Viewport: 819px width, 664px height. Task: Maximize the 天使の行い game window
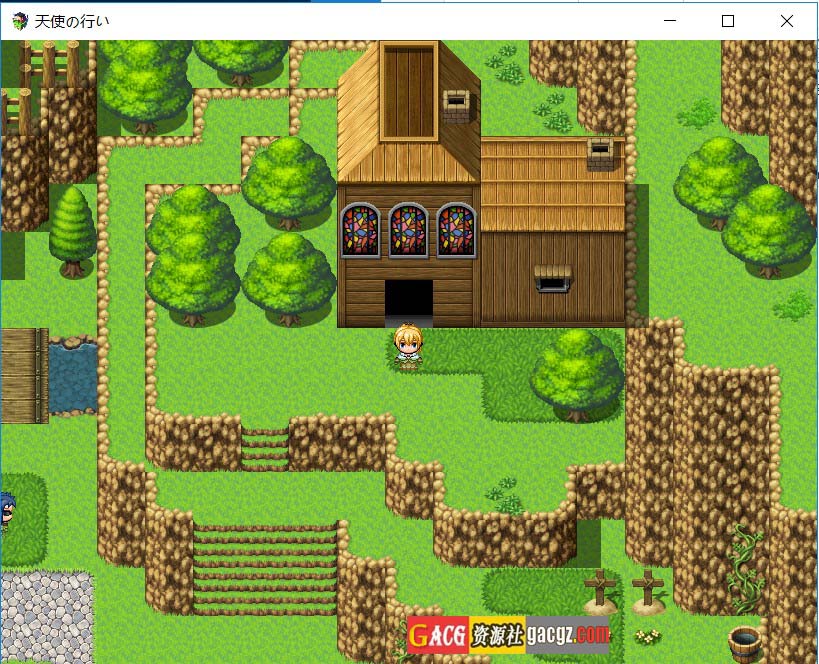pyautogui.click(x=728, y=21)
